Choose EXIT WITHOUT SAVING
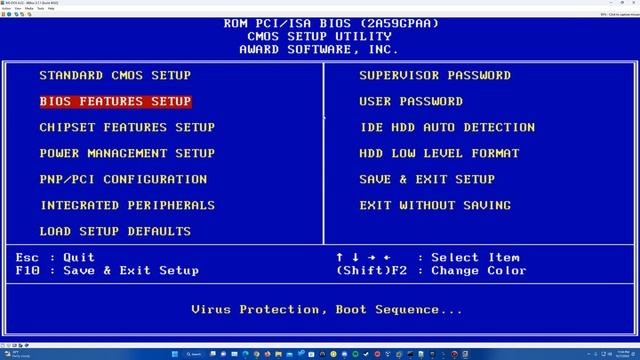 [435, 205]
